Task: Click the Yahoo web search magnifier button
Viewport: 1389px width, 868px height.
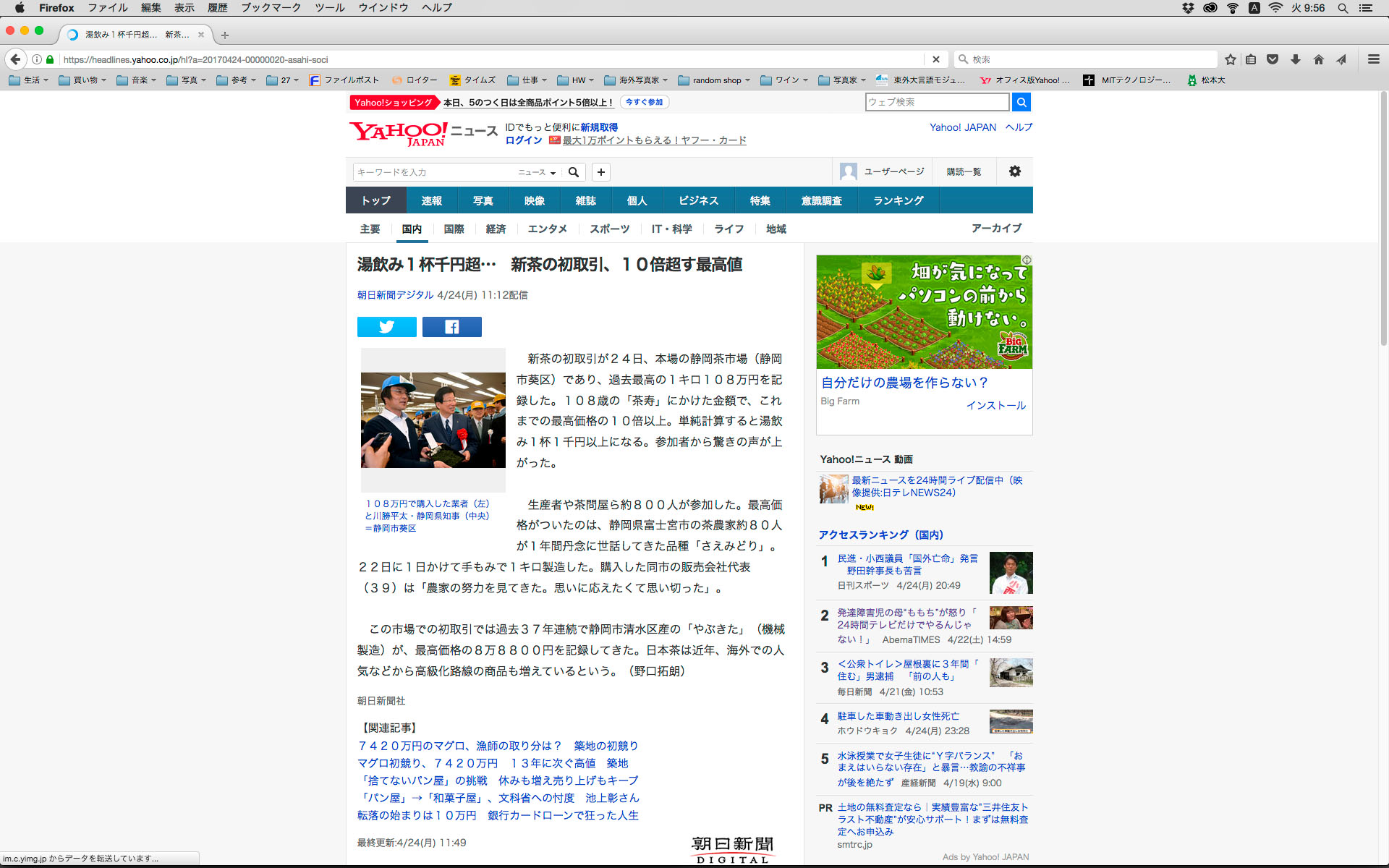Action: 1021,102
